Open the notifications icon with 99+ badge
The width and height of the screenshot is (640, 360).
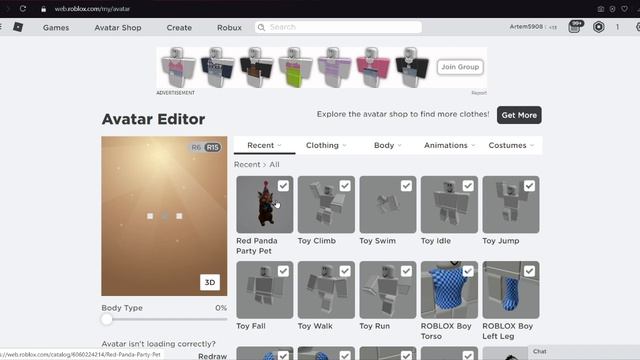tap(575, 27)
